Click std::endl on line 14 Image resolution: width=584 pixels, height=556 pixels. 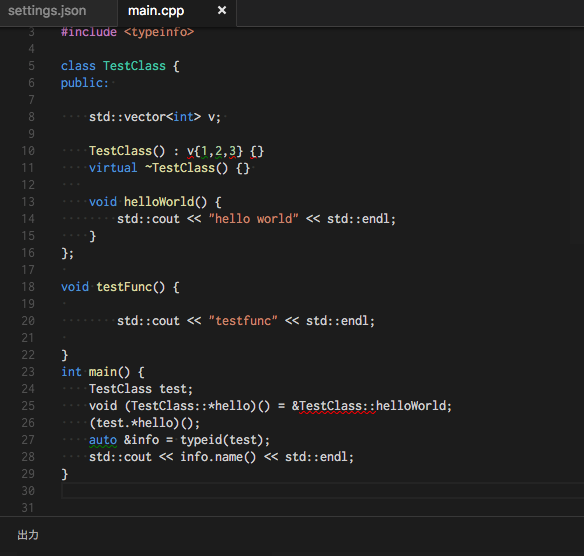tap(358, 219)
